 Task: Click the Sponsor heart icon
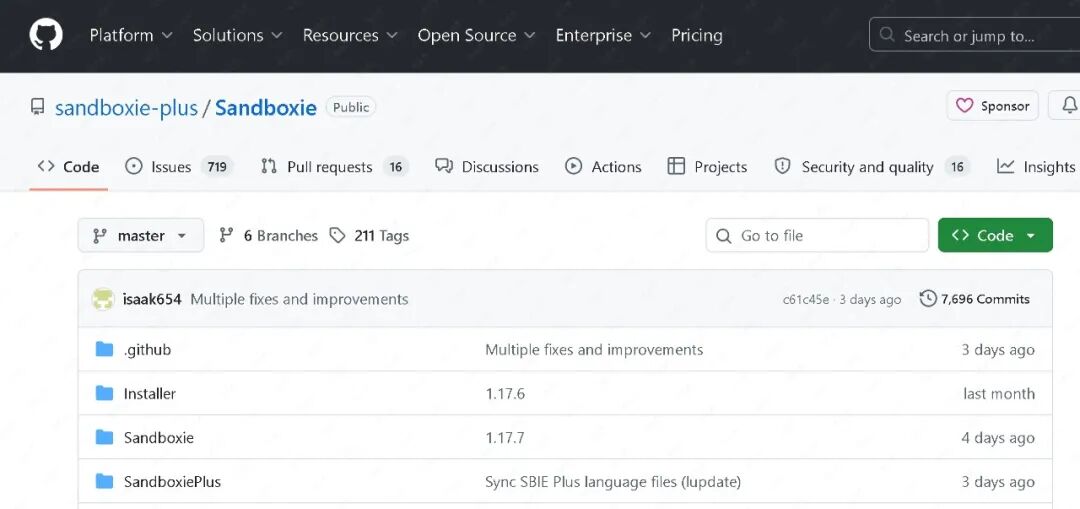(964, 106)
